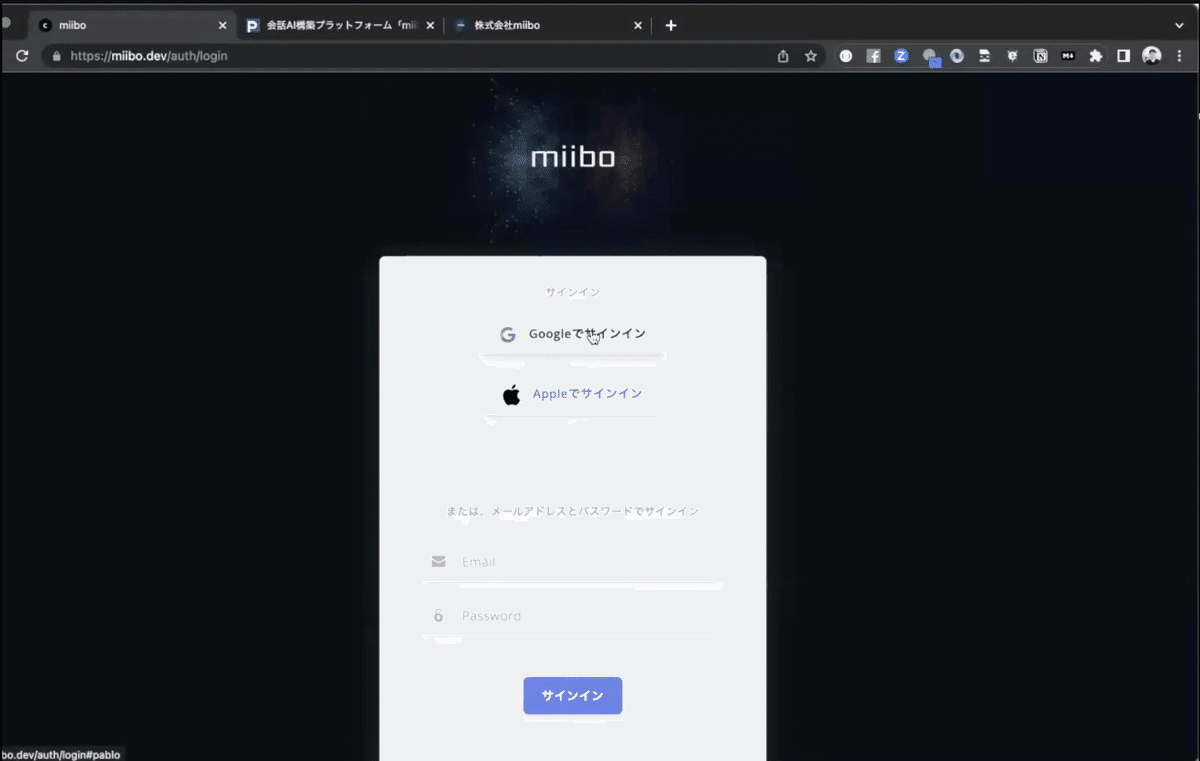The height and width of the screenshot is (761, 1200).
Task: Reload the page with the refresh icon
Action: click(22, 56)
